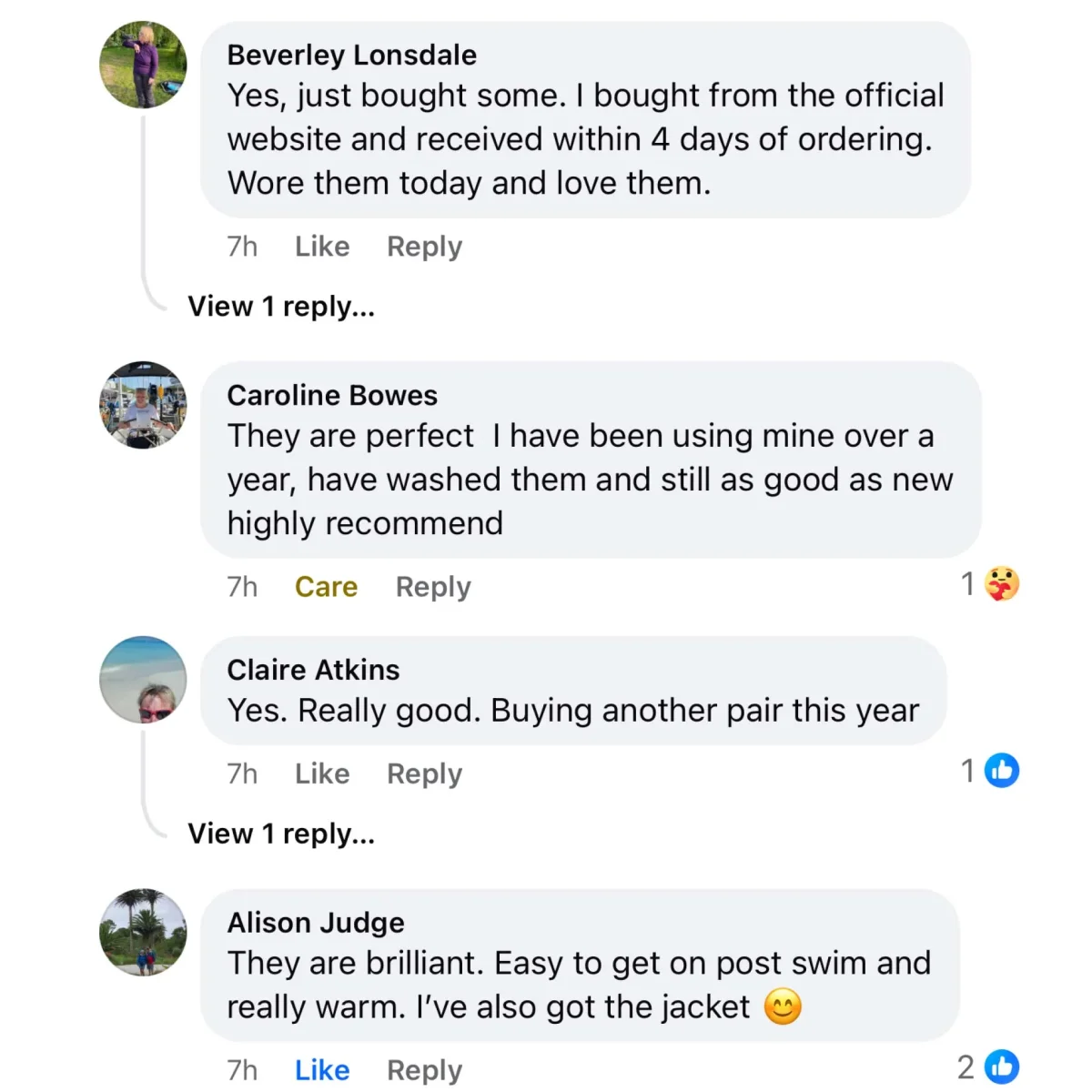
Task: Remove Care reaction from Caroline's comment
Action: point(326,587)
